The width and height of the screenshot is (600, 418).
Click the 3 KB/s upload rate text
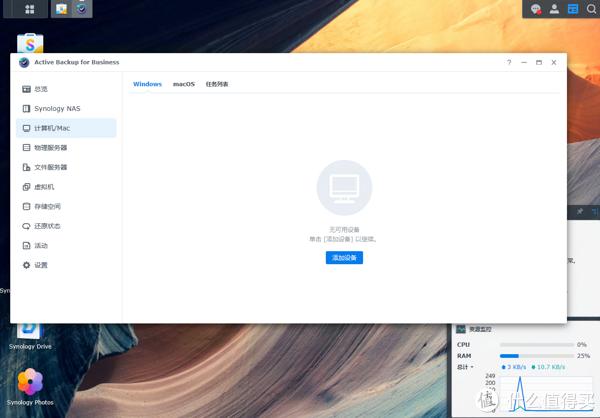(x=517, y=367)
